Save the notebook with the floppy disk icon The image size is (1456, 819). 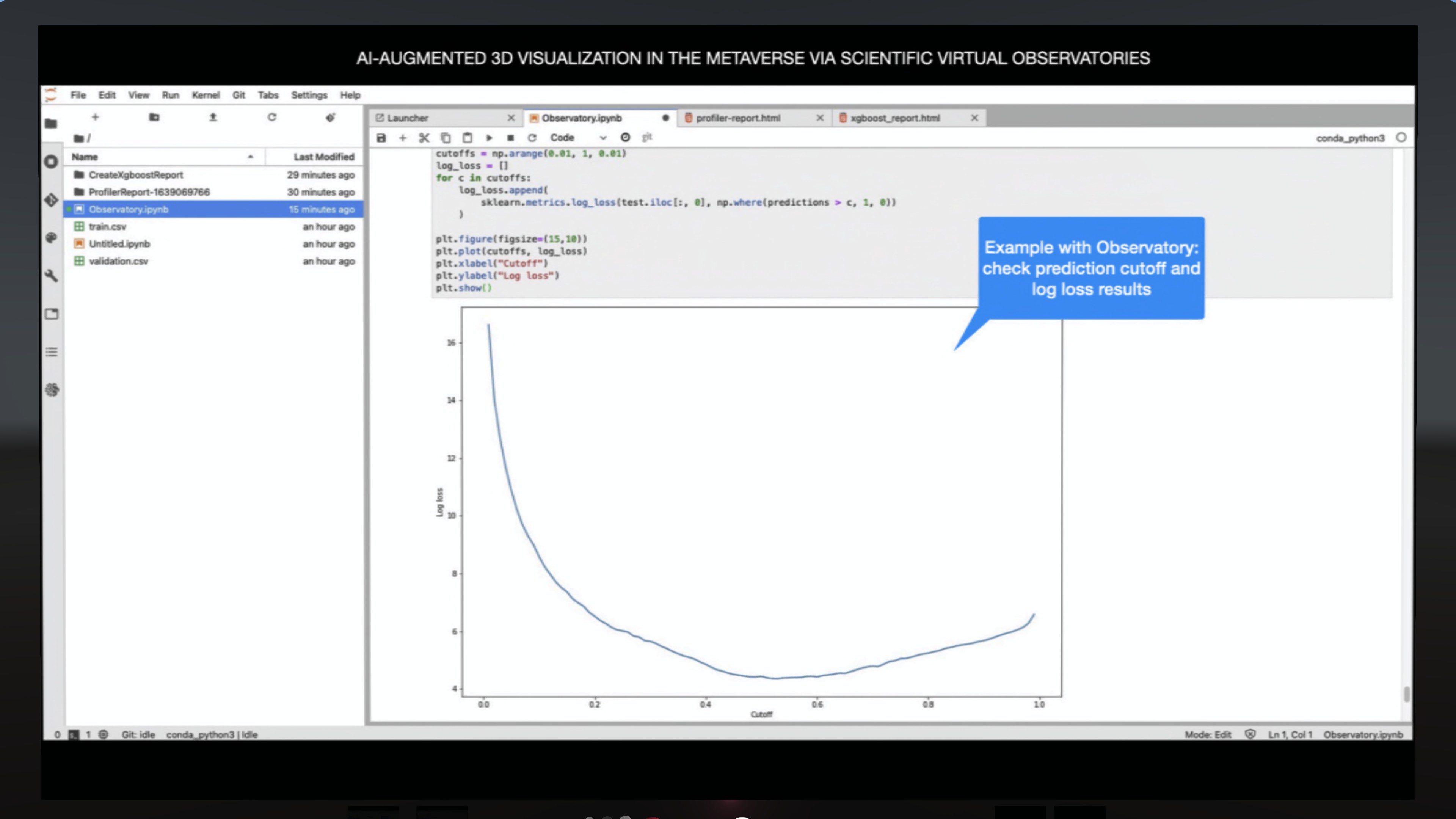[381, 137]
